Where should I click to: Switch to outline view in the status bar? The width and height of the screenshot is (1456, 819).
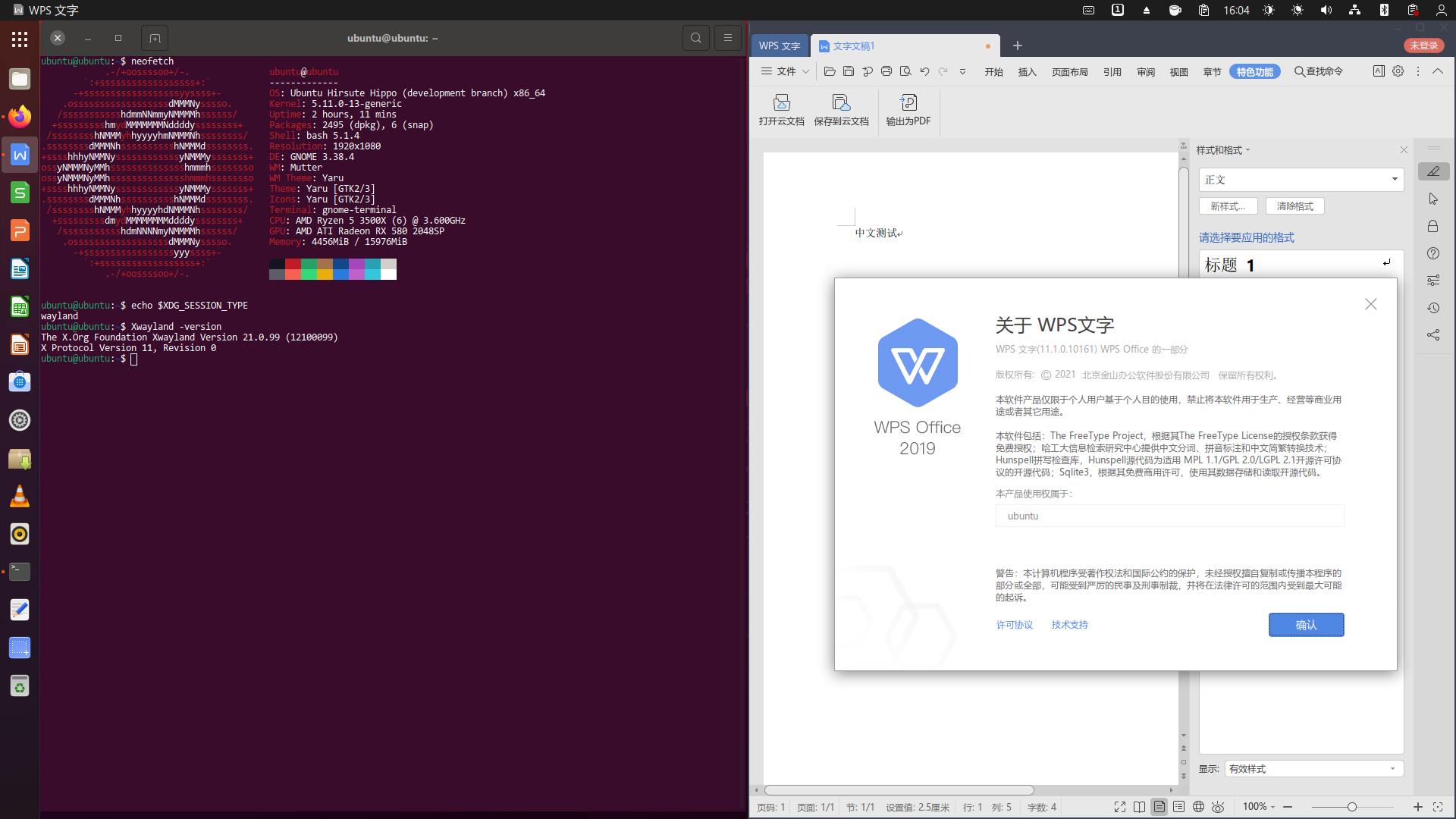1179,807
